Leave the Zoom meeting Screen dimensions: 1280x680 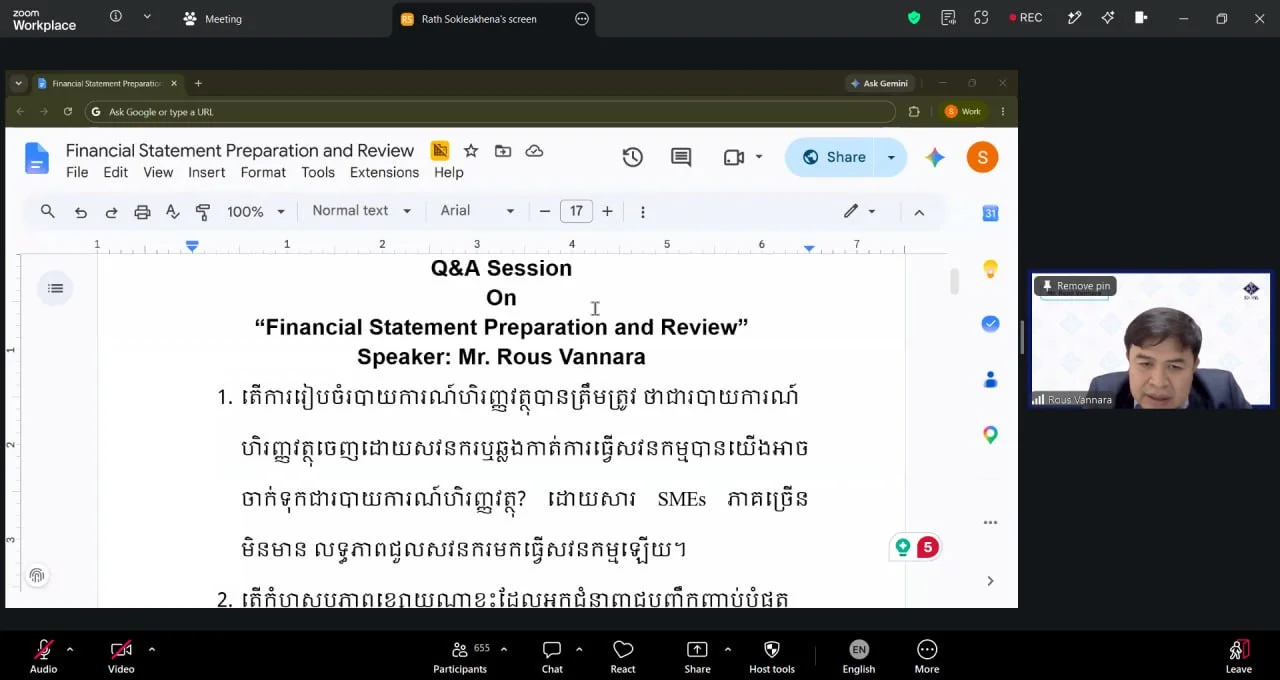click(x=1238, y=656)
